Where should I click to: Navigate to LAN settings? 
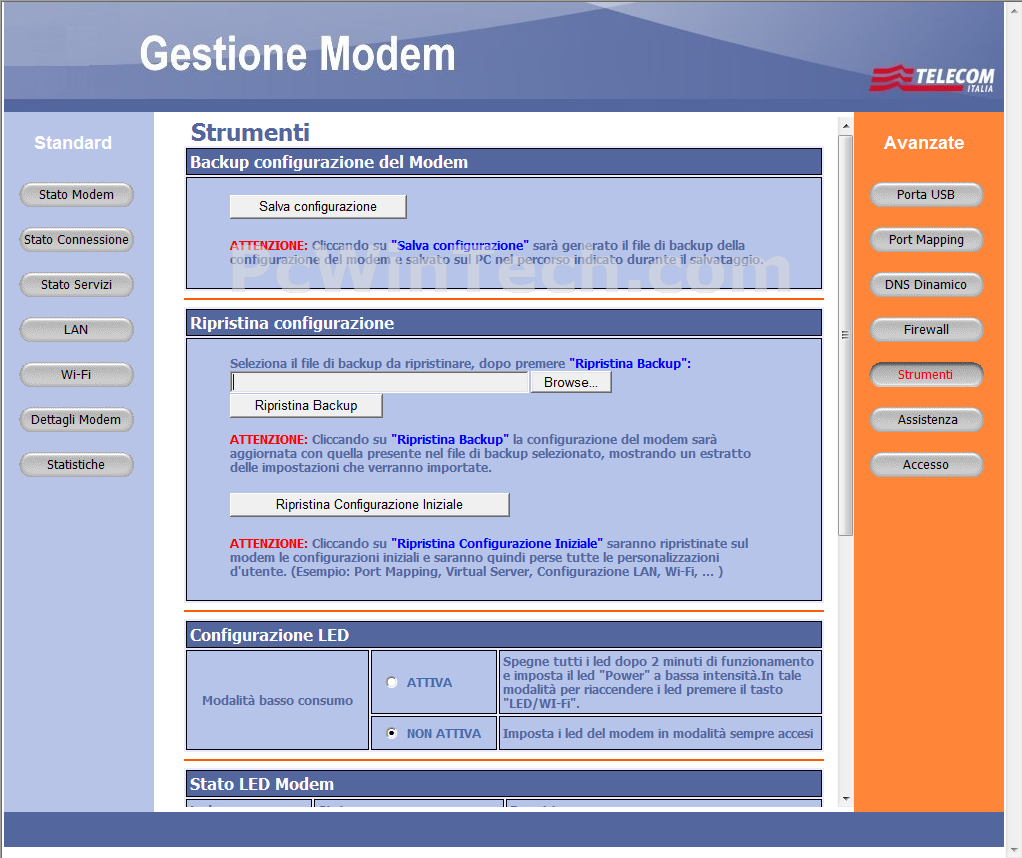(x=76, y=330)
